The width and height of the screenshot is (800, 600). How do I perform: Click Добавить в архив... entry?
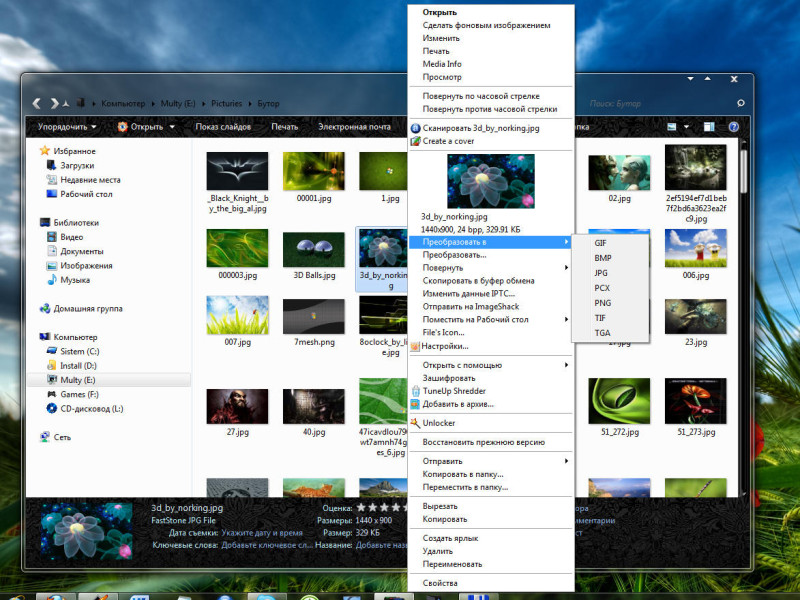491,404
